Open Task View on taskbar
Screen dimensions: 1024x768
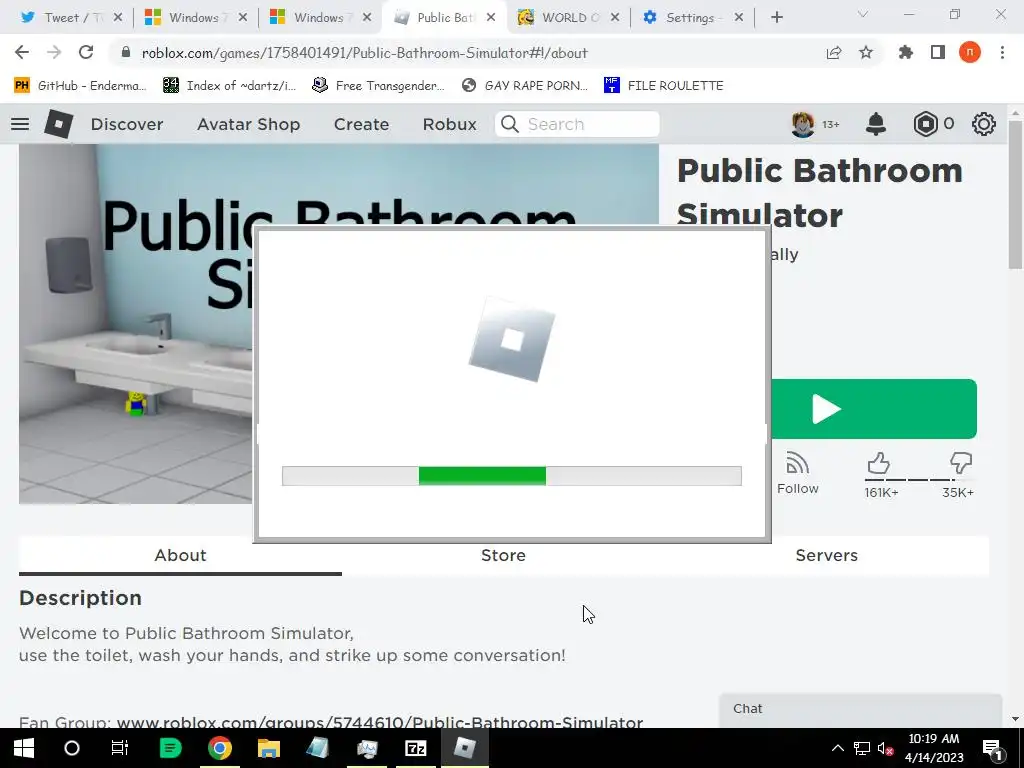tap(120, 748)
